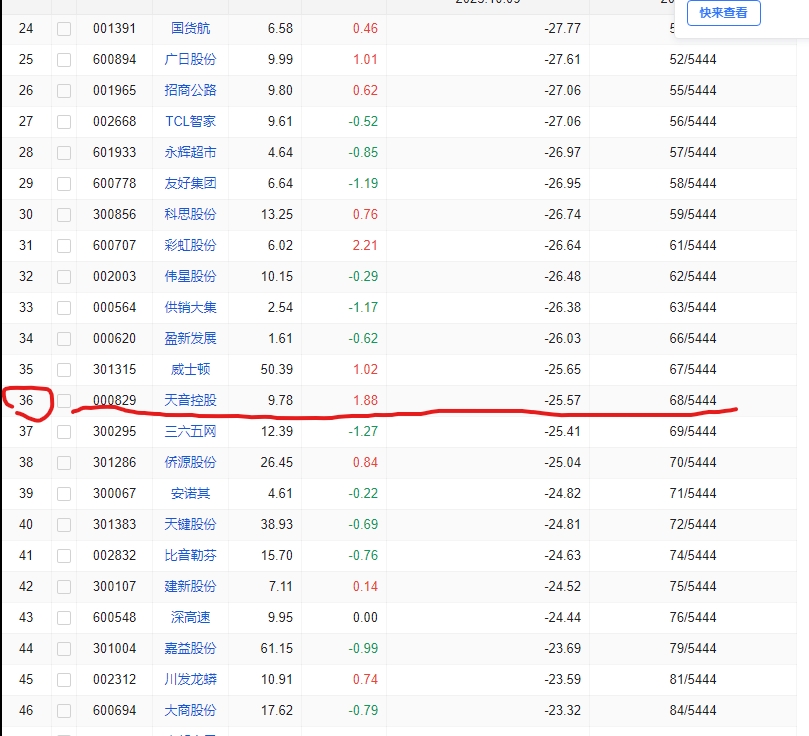Click stock code 000829
Viewport: 809px width, 736px height.
115,400
